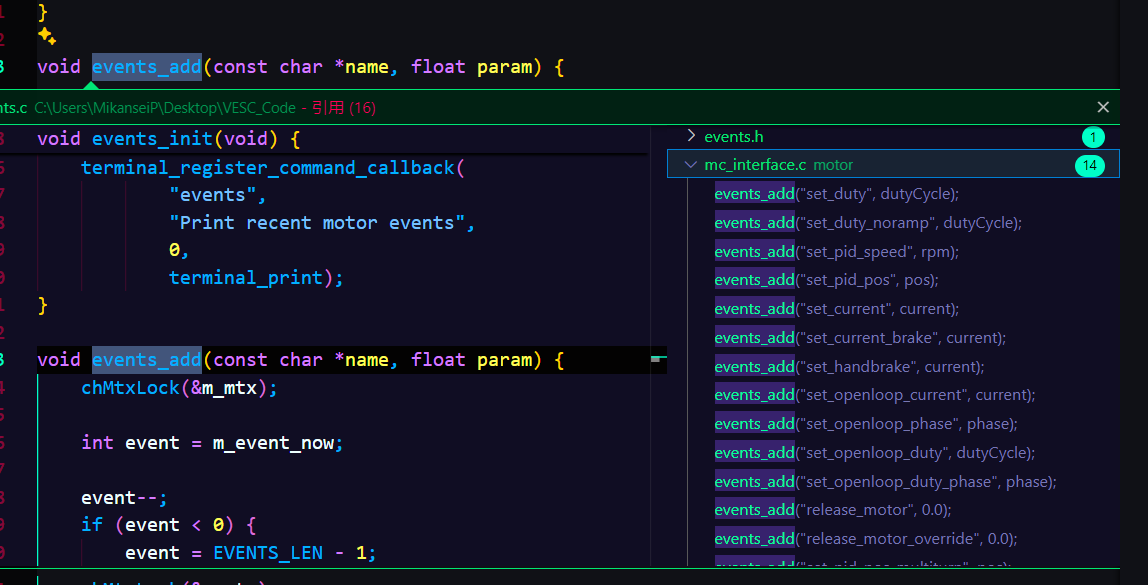Click the 14 references count badge
This screenshot has height=585, width=1148.
1089,165
